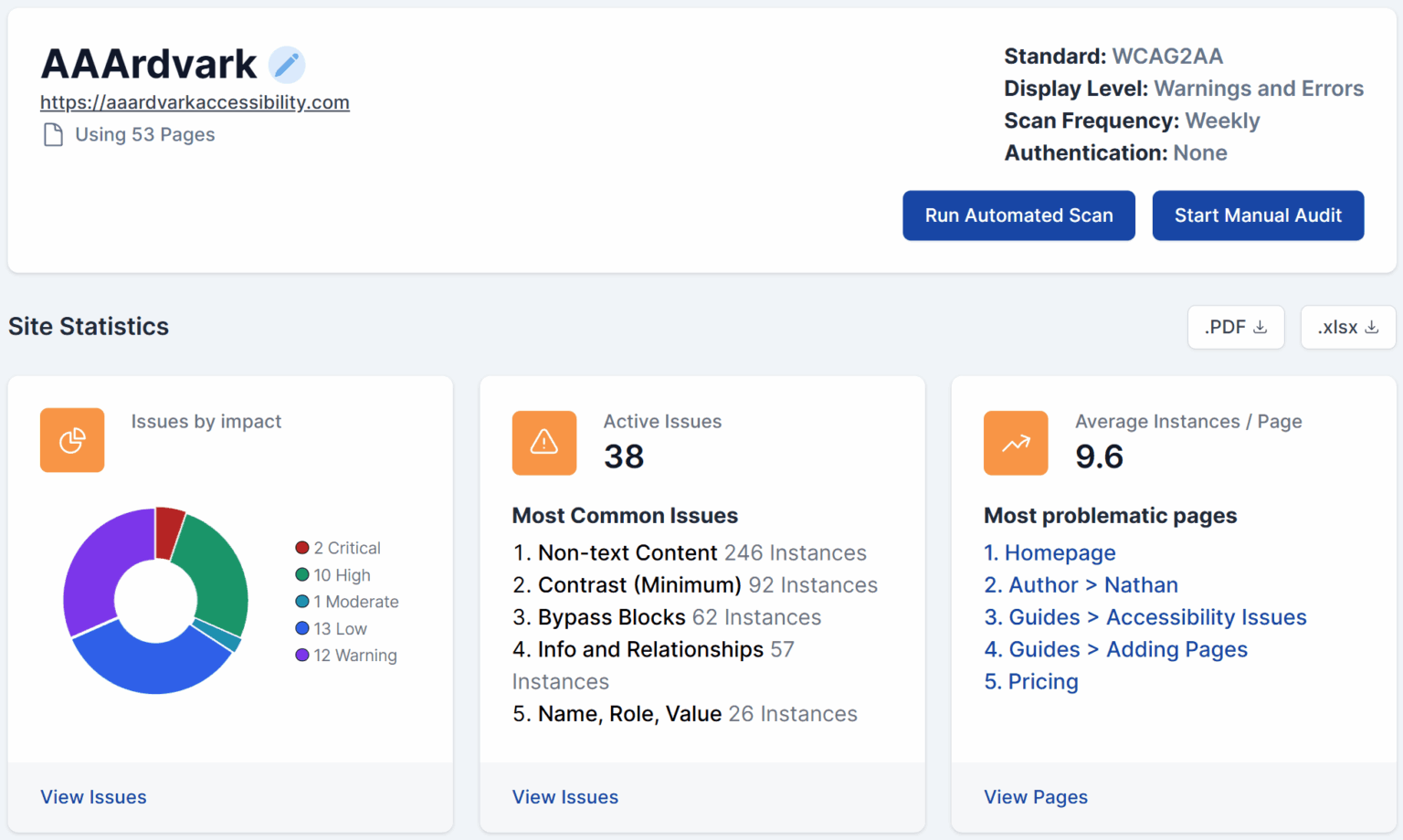Start the Run Automated Scan
1403x840 pixels.
click(x=1018, y=215)
